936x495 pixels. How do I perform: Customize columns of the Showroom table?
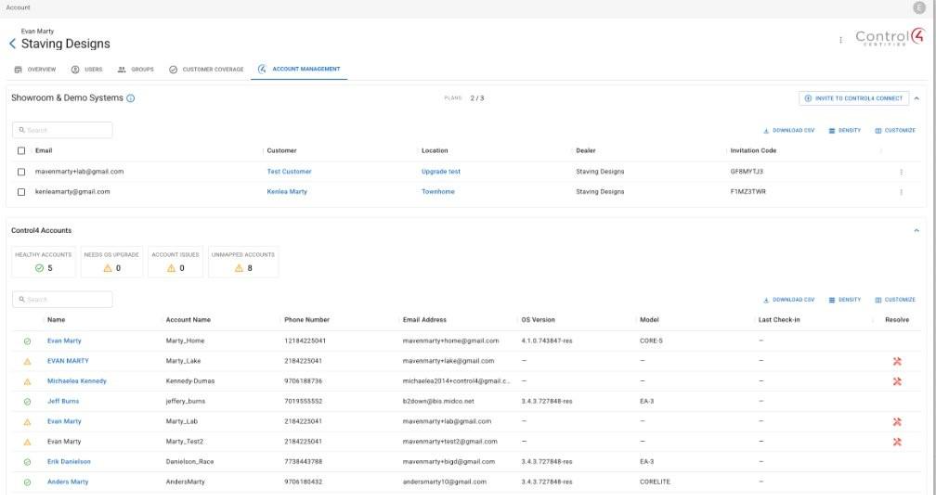point(895,130)
